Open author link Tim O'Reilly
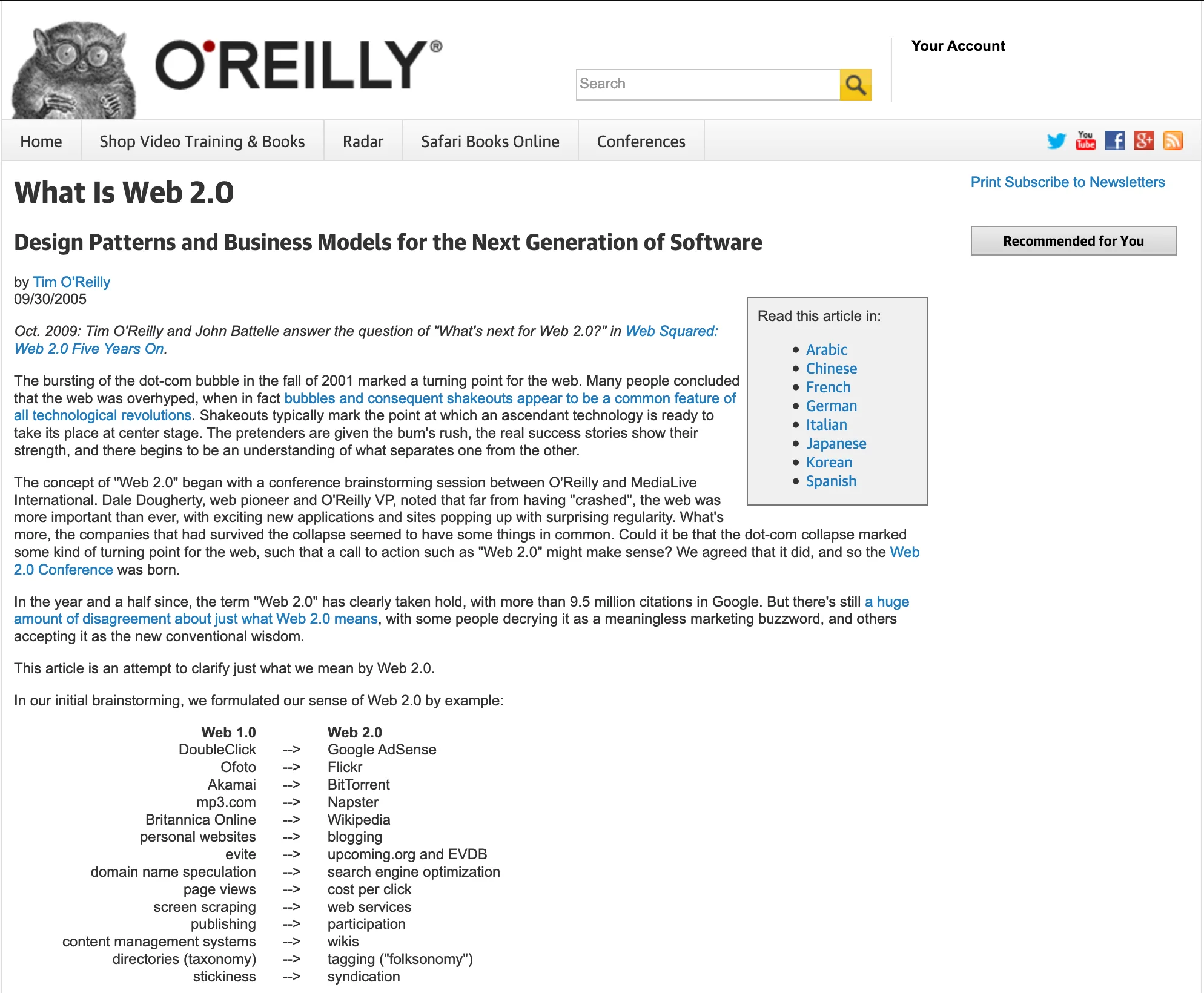Screen dimensions: 1204x993 click(x=71, y=282)
